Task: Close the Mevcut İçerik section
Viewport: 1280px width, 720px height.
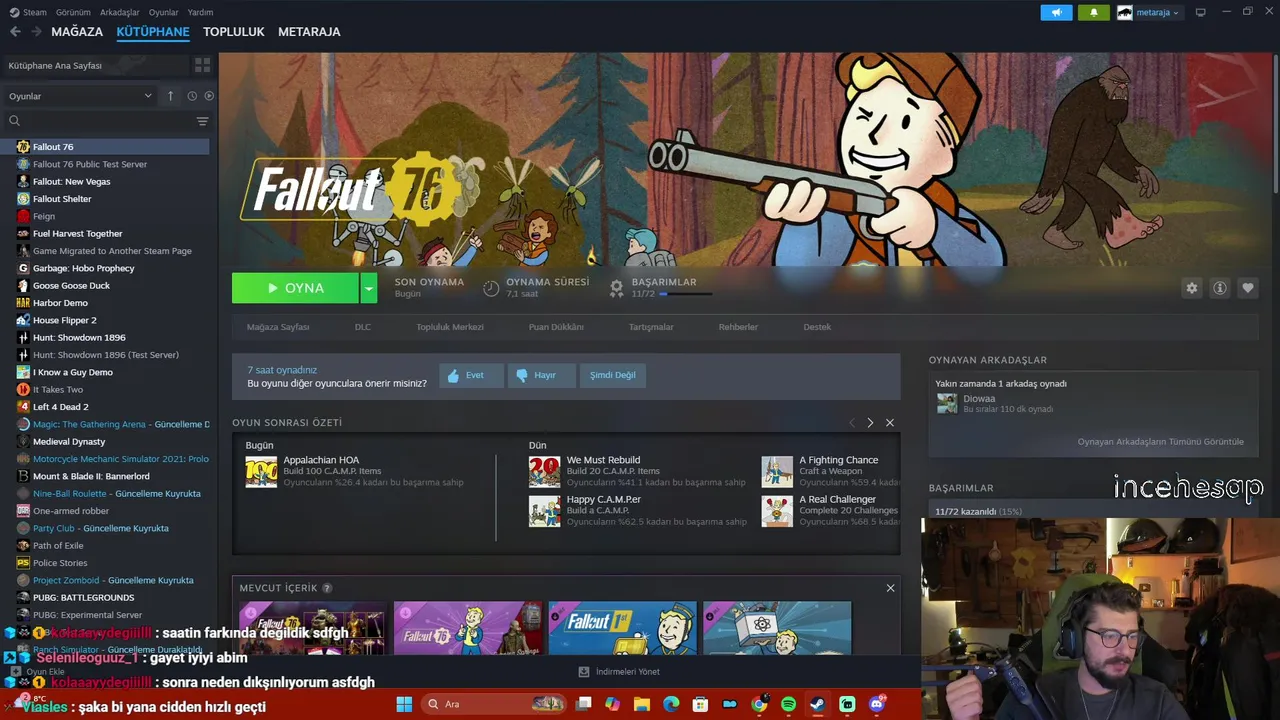Action: pos(890,588)
